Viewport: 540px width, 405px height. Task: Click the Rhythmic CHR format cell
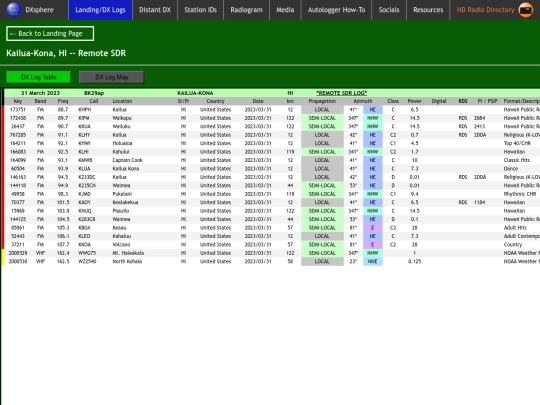pos(520,194)
